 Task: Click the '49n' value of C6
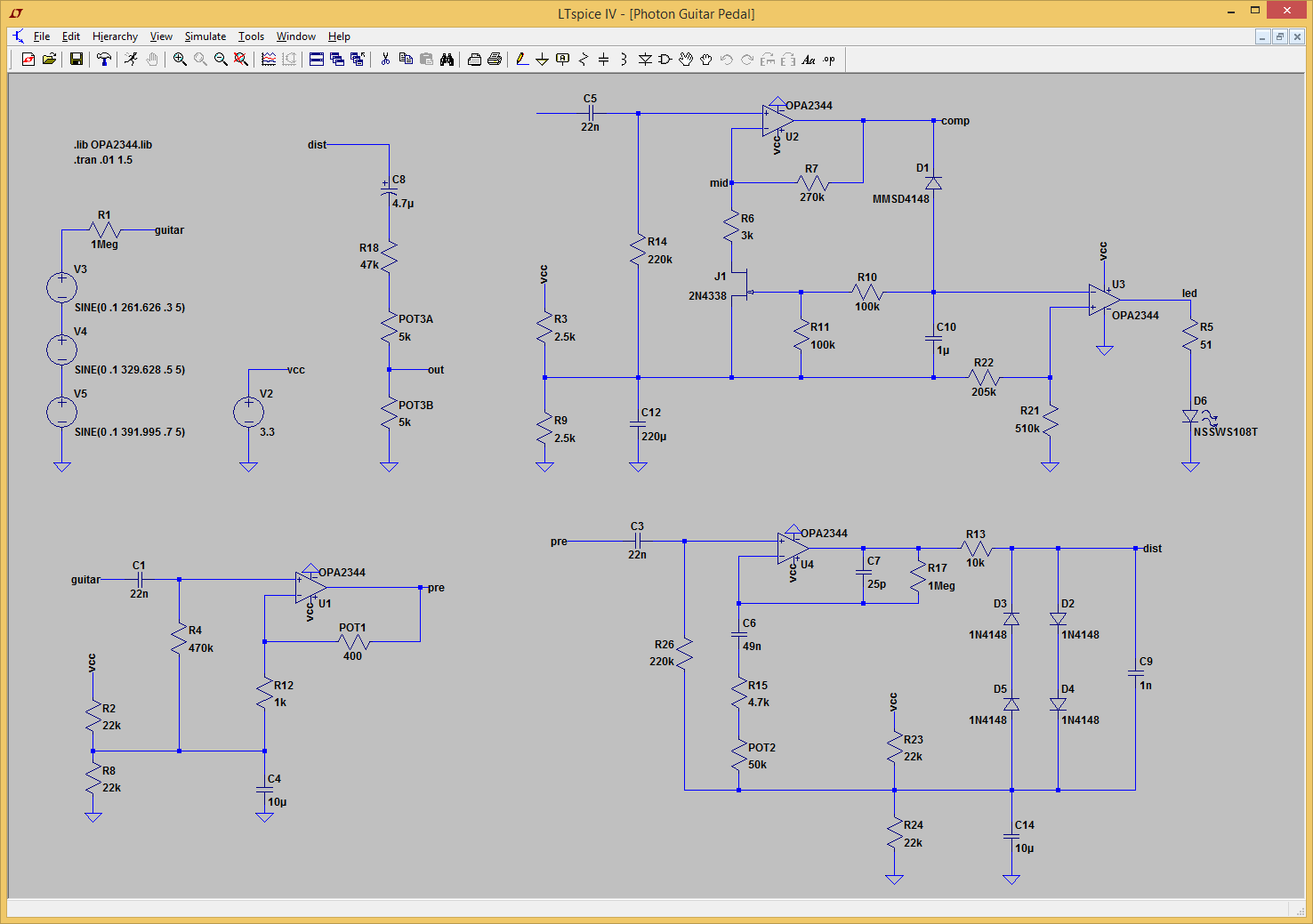point(752,647)
